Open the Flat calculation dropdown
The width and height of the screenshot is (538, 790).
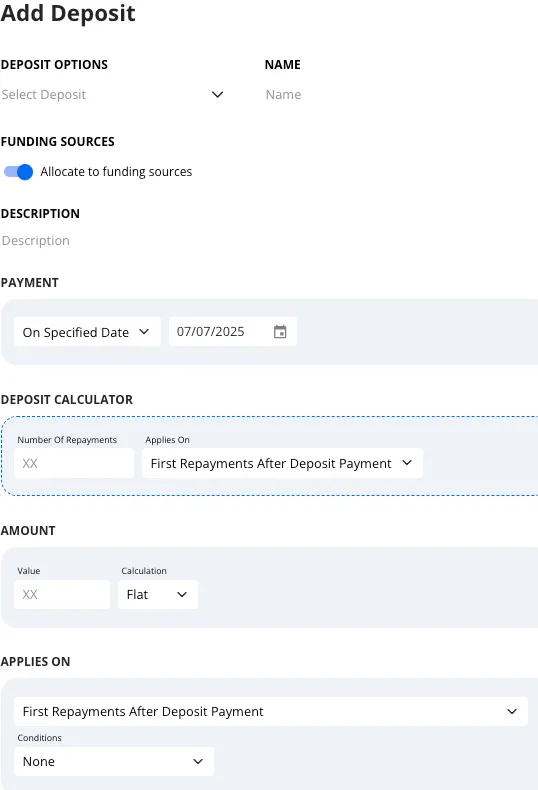158,595
